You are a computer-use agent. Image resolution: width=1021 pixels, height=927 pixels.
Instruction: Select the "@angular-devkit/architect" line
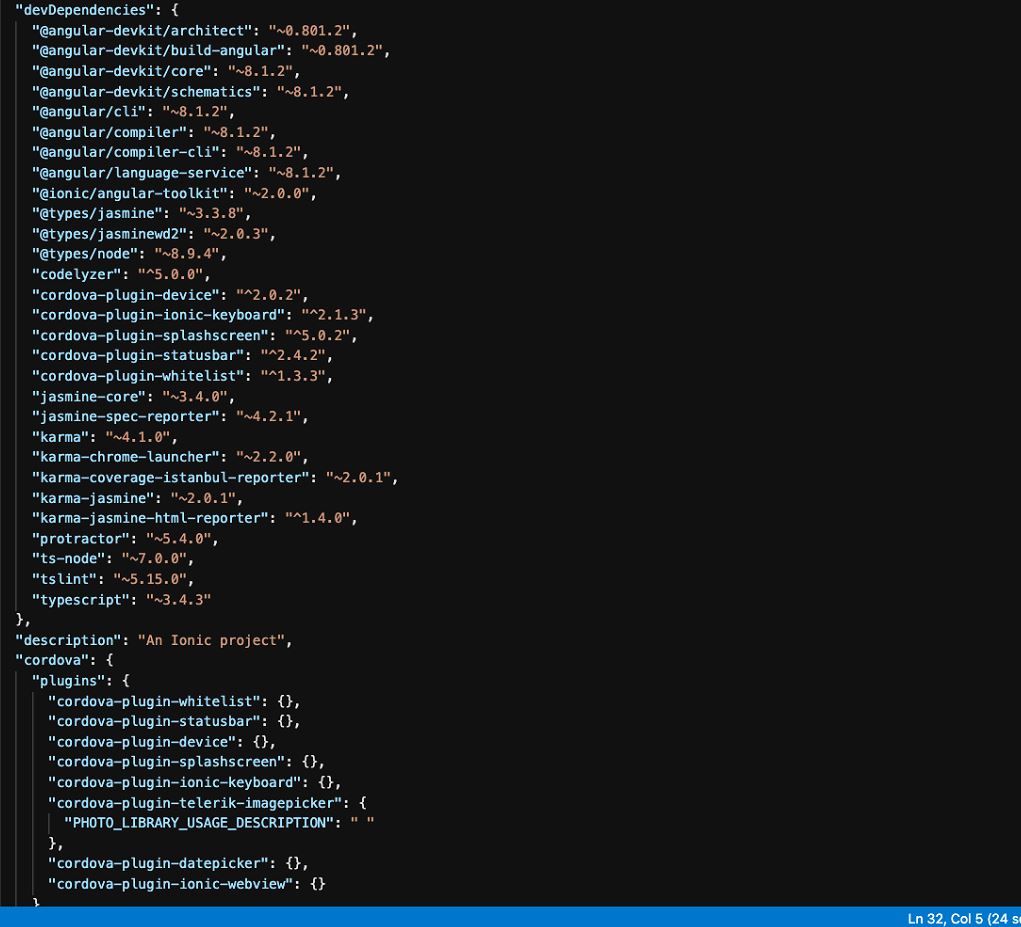(195, 31)
